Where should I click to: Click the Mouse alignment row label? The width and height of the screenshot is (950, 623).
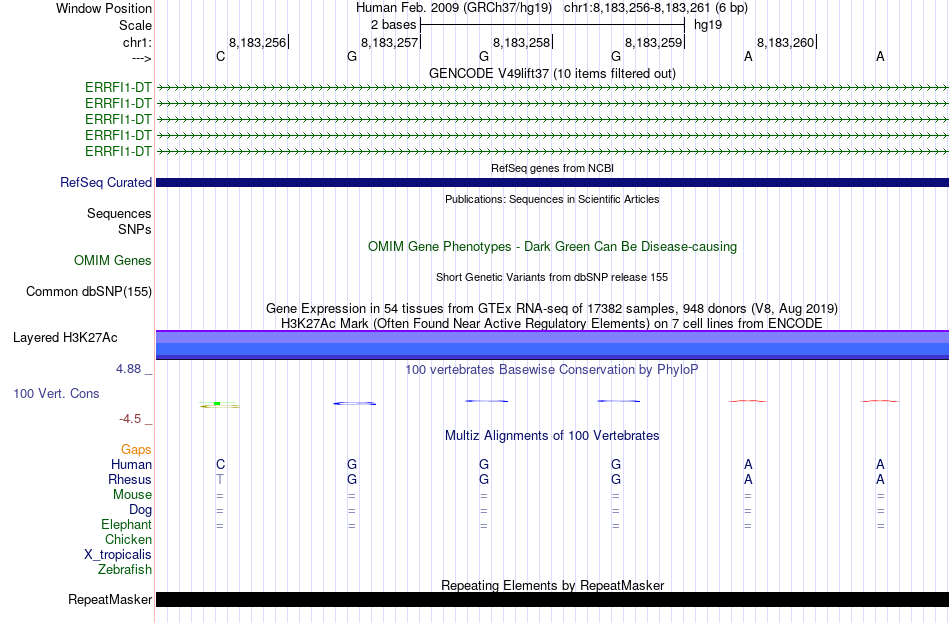pyautogui.click(x=132, y=495)
